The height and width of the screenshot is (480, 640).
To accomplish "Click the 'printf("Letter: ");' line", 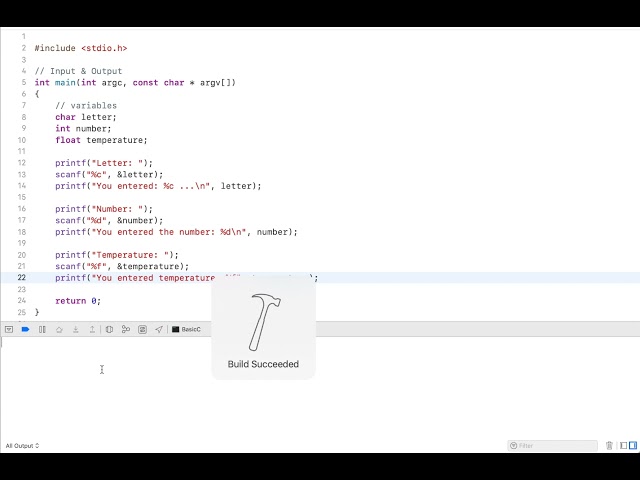I will pos(104,163).
